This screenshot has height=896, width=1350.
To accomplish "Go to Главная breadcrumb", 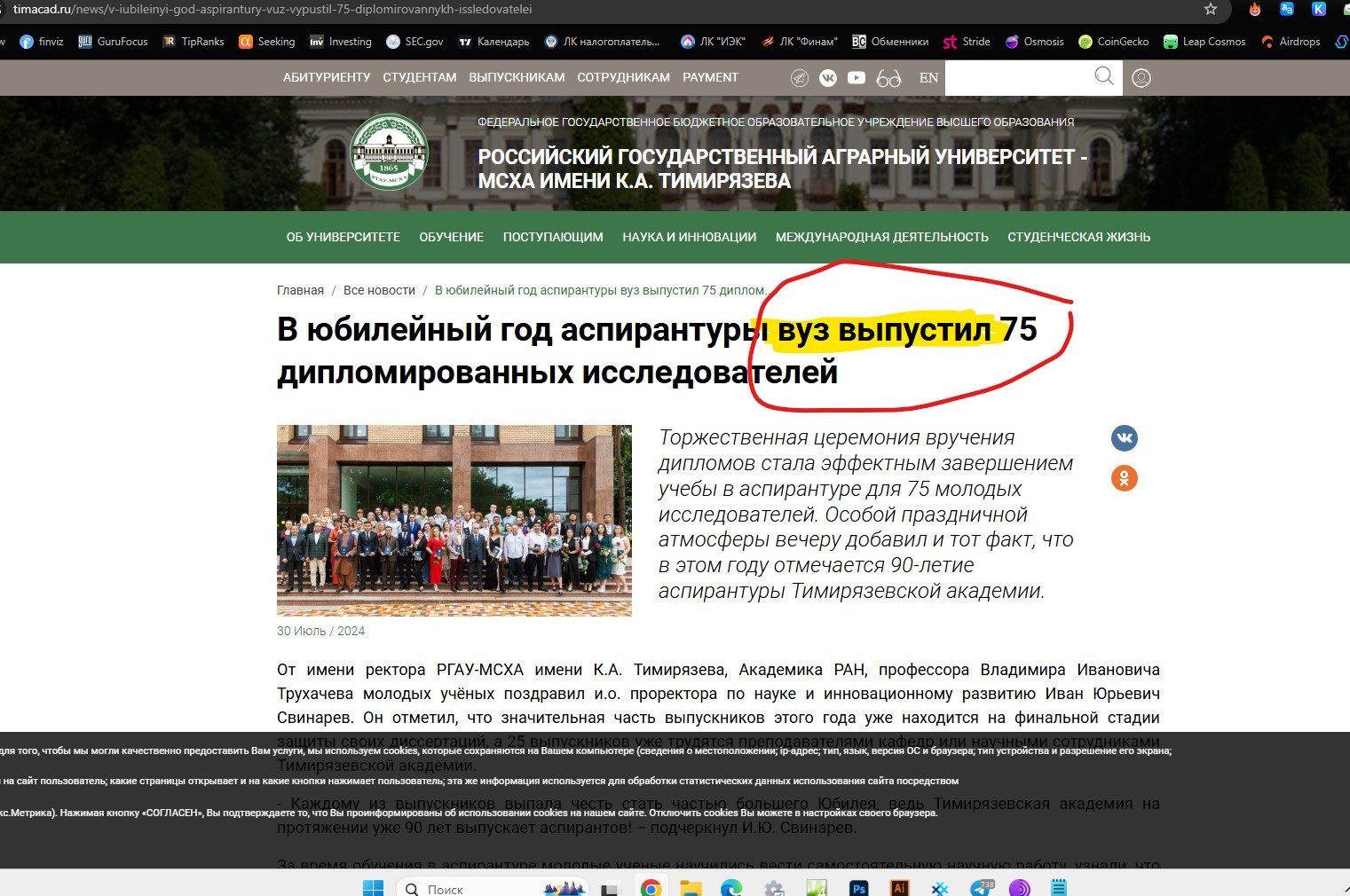I will coord(300,290).
